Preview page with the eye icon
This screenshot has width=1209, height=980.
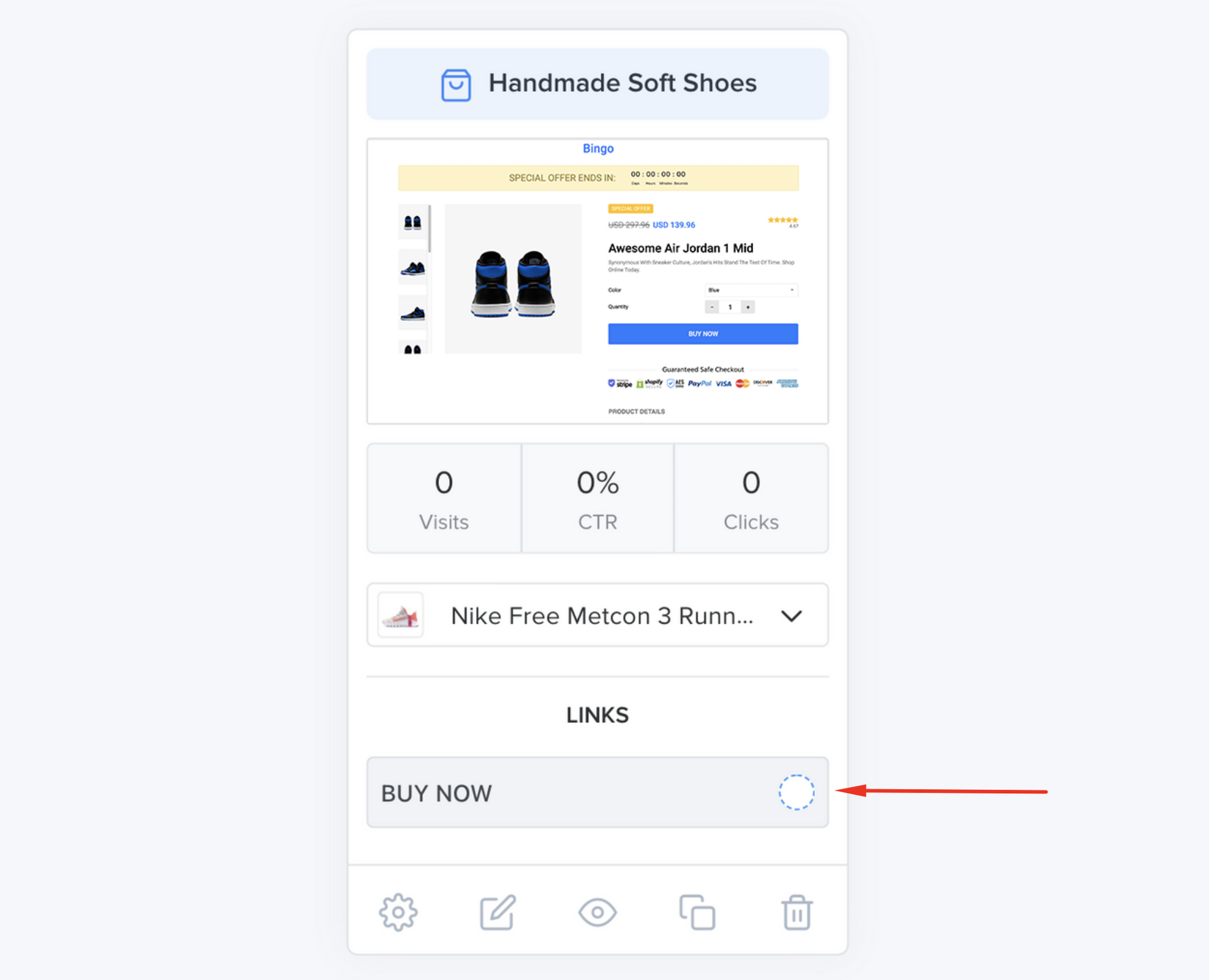click(597, 912)
